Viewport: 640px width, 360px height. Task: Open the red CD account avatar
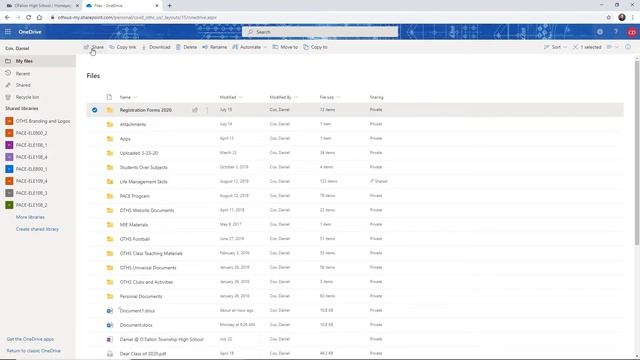tap(631, 32)
